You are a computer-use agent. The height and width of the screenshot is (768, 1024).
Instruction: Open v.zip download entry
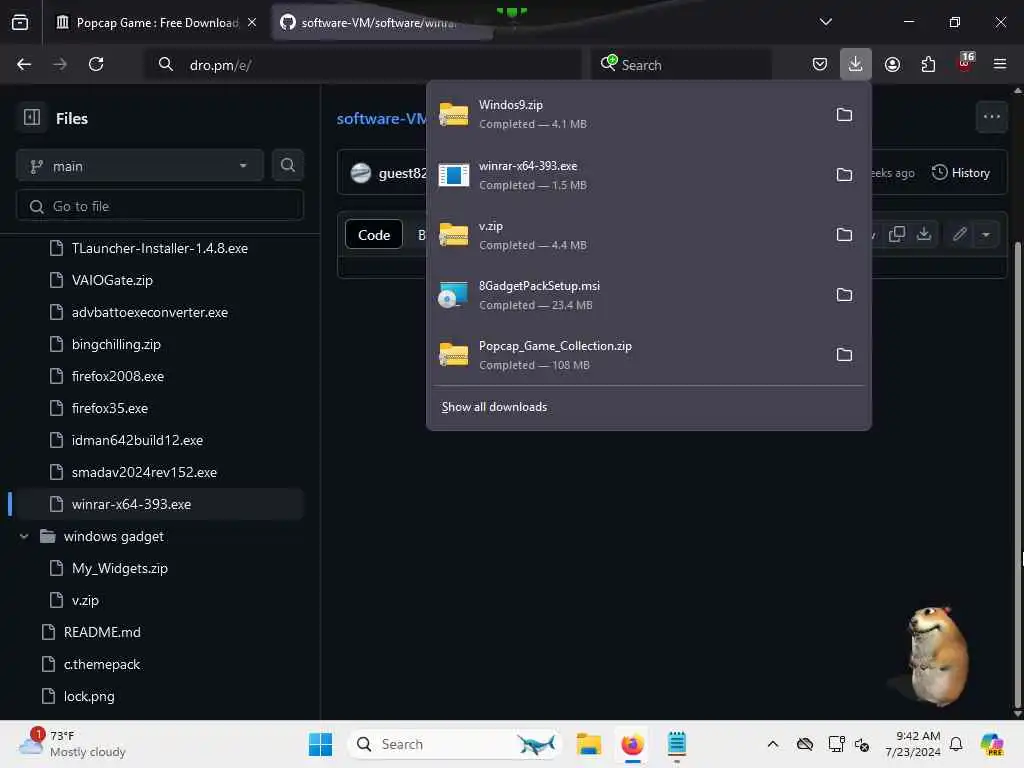click(627, 234)
